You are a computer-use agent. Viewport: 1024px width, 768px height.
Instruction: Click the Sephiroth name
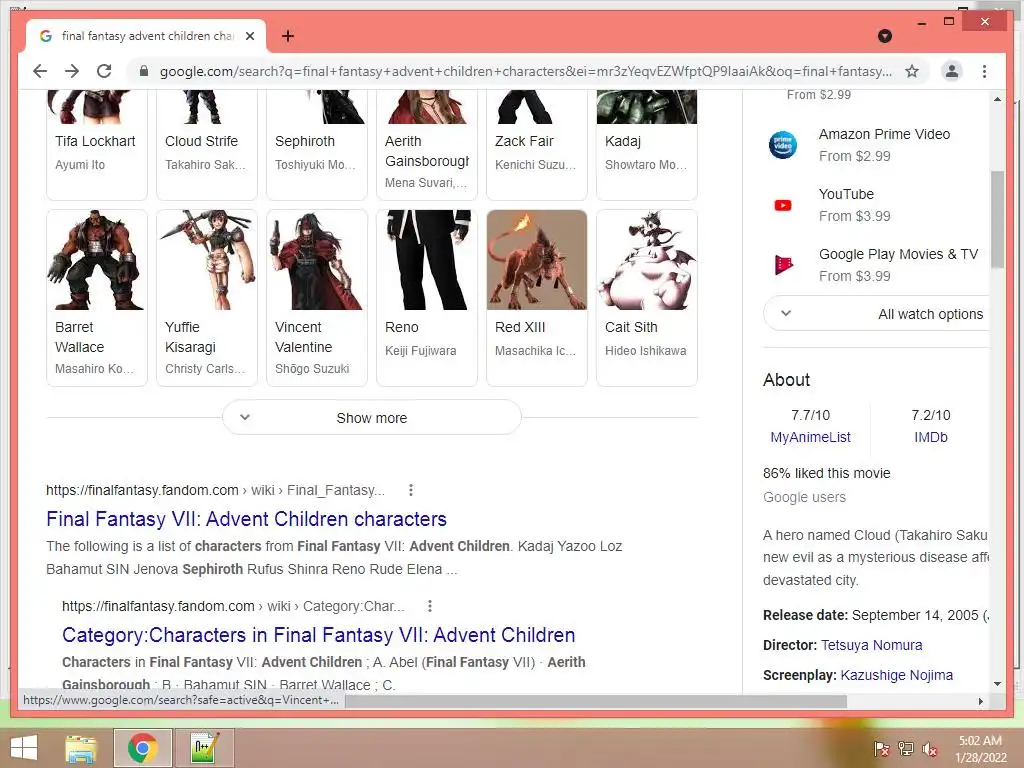[x=304, y=141]
